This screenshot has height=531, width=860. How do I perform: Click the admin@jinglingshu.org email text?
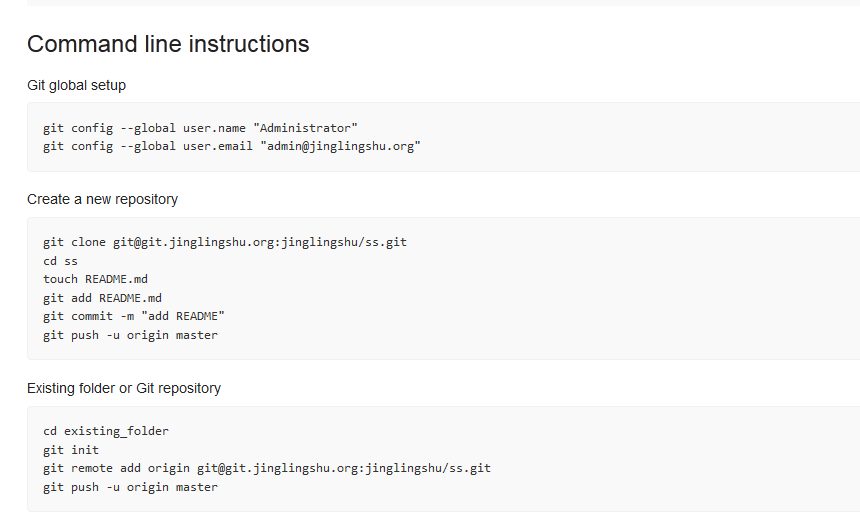[340, 146]
